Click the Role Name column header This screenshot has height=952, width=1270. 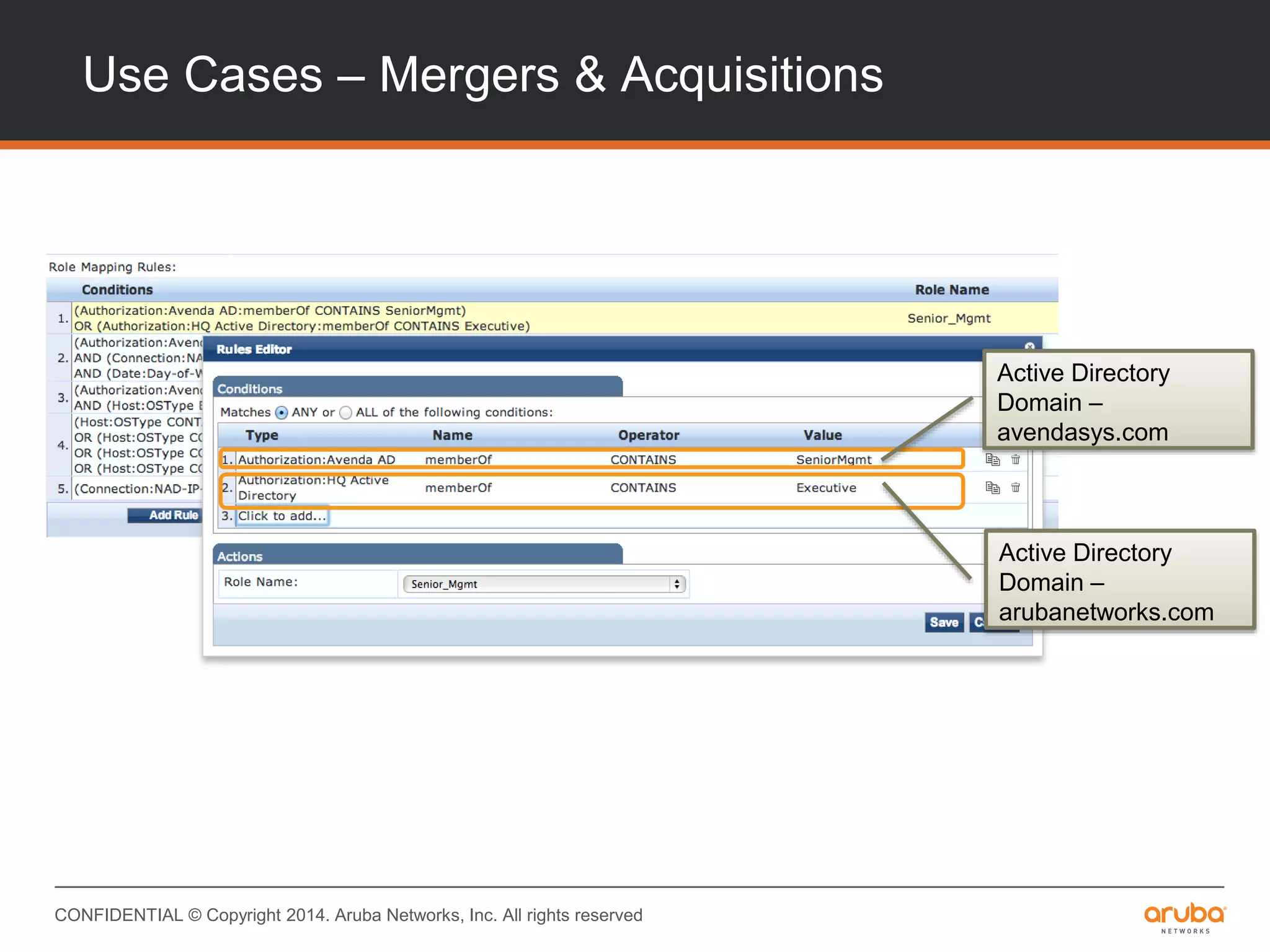[952, 290]
